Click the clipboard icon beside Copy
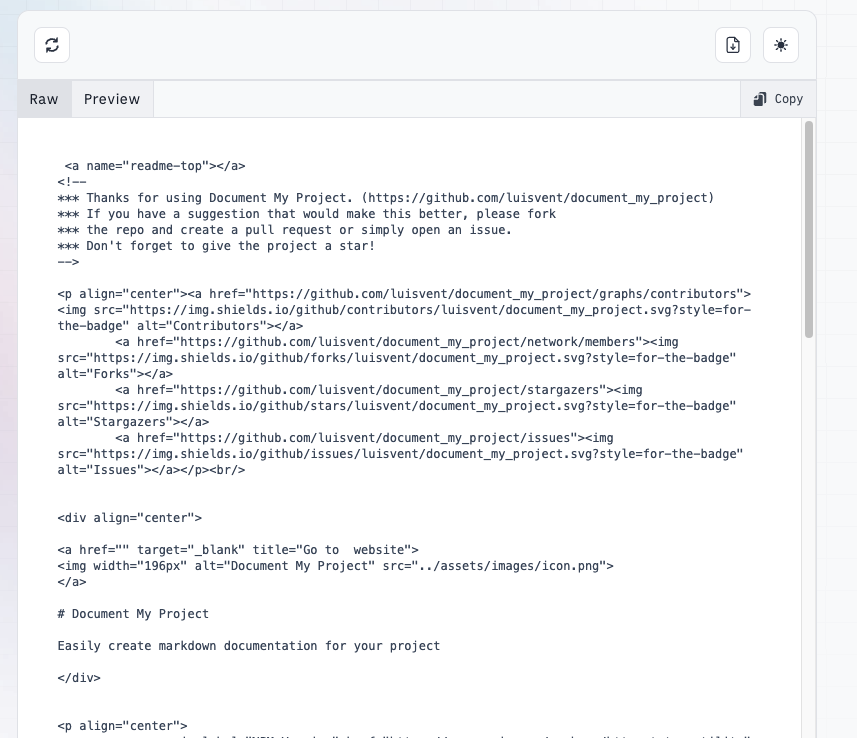Image resolution: width=857 pixels, height=738 pixels. pyautogui.click(x=760, y=98)
